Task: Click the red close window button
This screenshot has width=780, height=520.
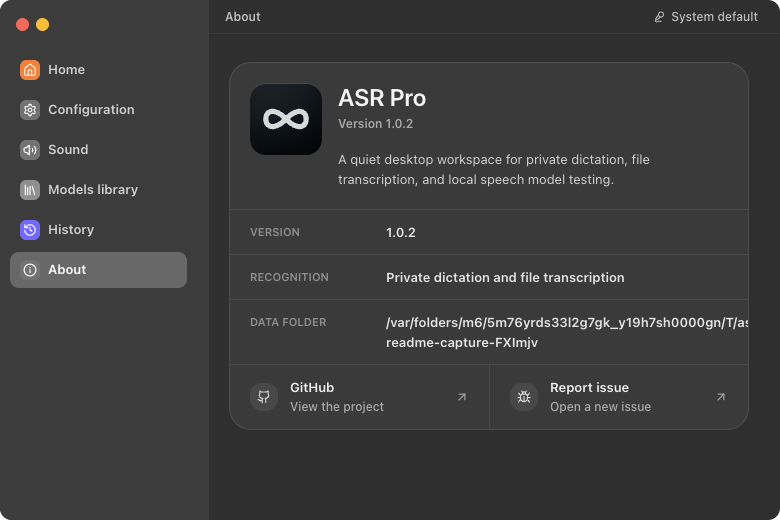Action: pos(22,24)
